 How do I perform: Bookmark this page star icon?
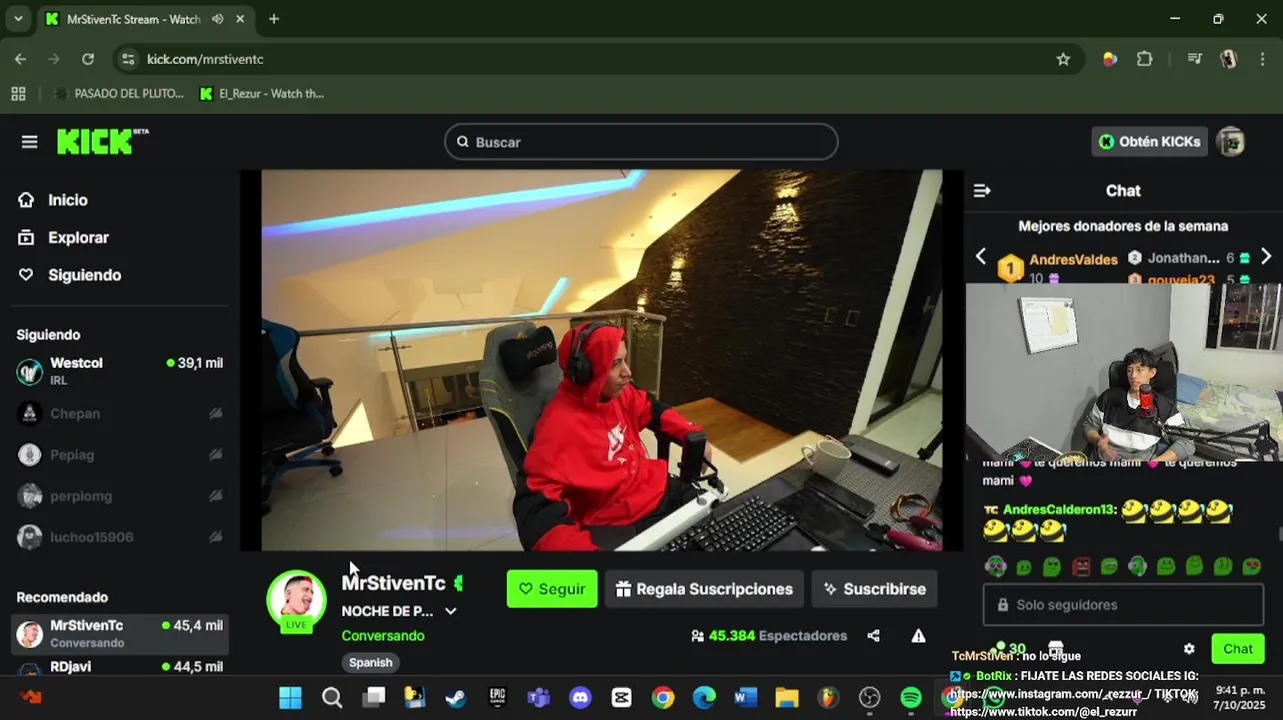pyautogui.click(x=1063, y=59)
